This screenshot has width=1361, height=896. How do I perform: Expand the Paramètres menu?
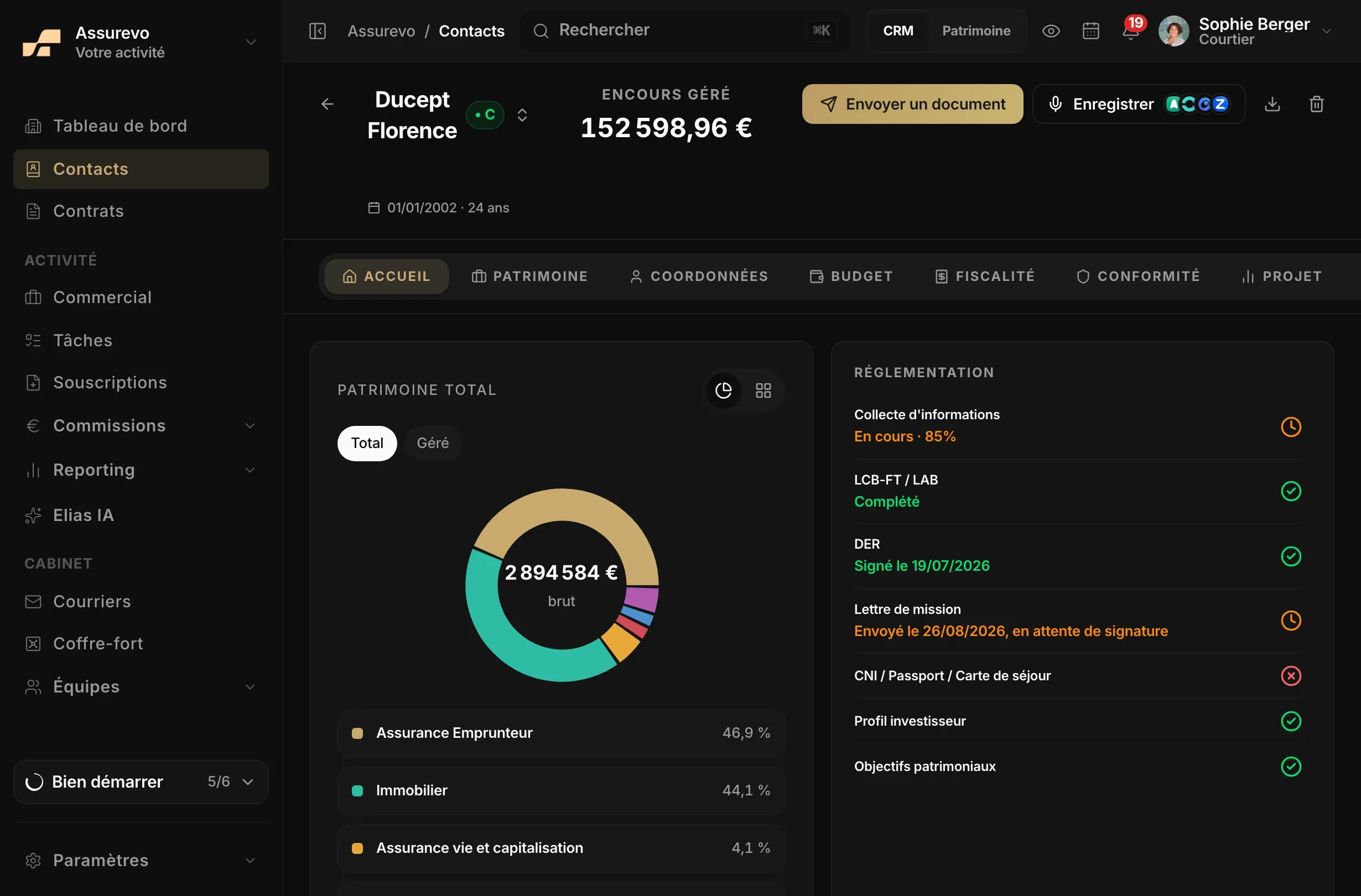pyautogui.click(x=250, y=861)
